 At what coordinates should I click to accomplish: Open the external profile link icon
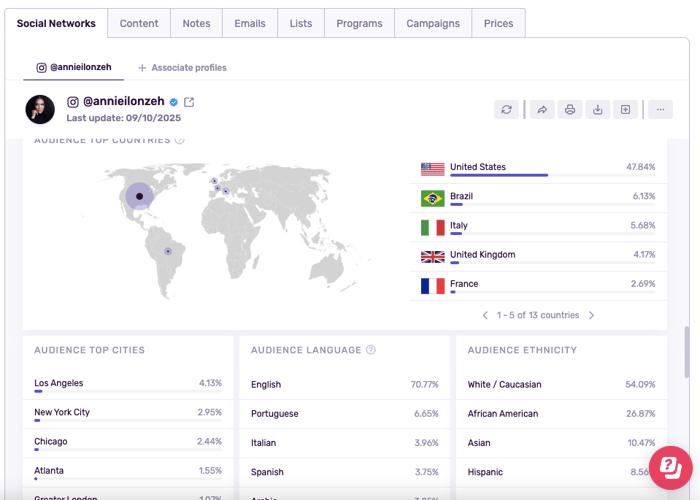(x=189, y=102)
